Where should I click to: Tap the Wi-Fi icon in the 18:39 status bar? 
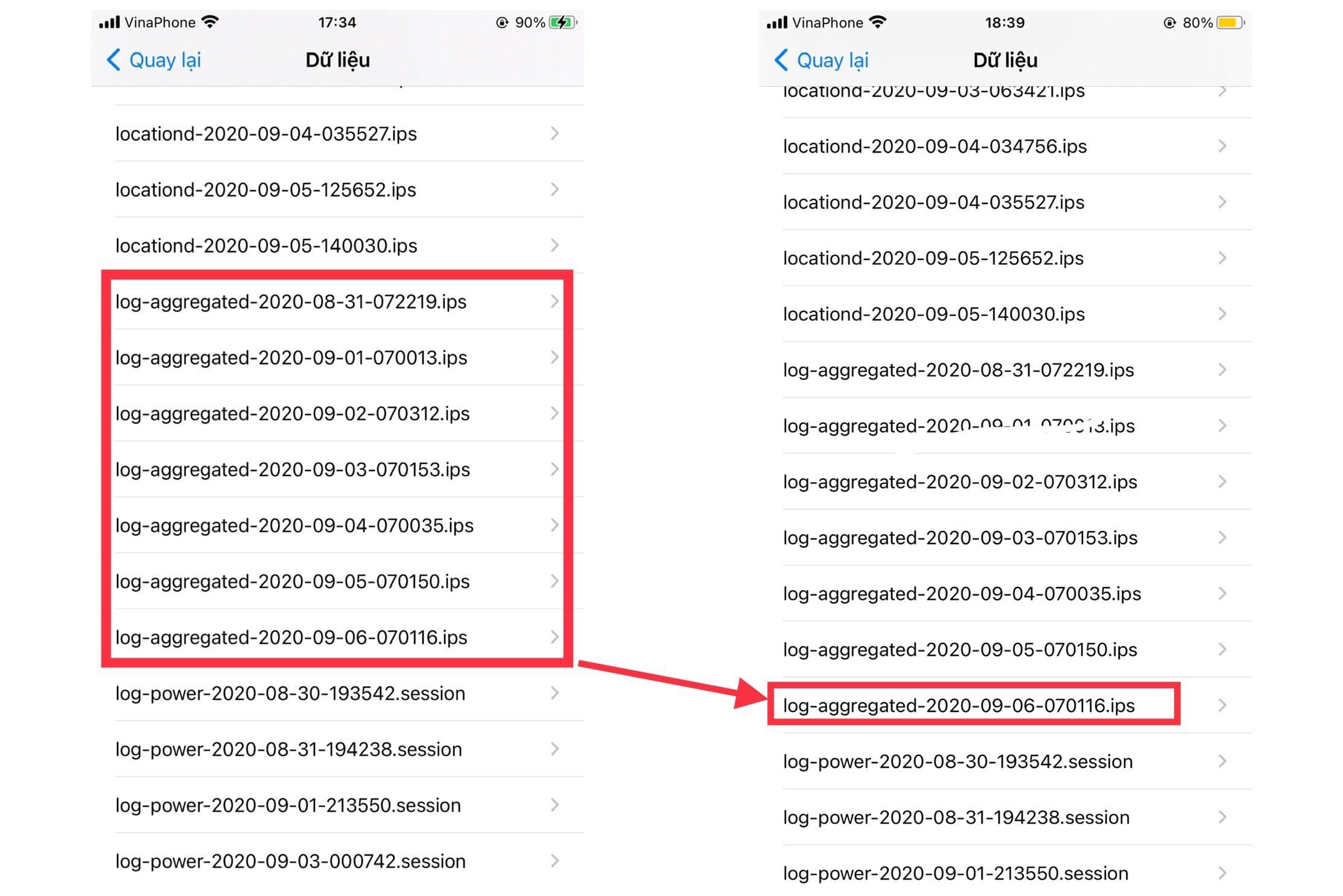pyautogui.click(x=878, y=22)
